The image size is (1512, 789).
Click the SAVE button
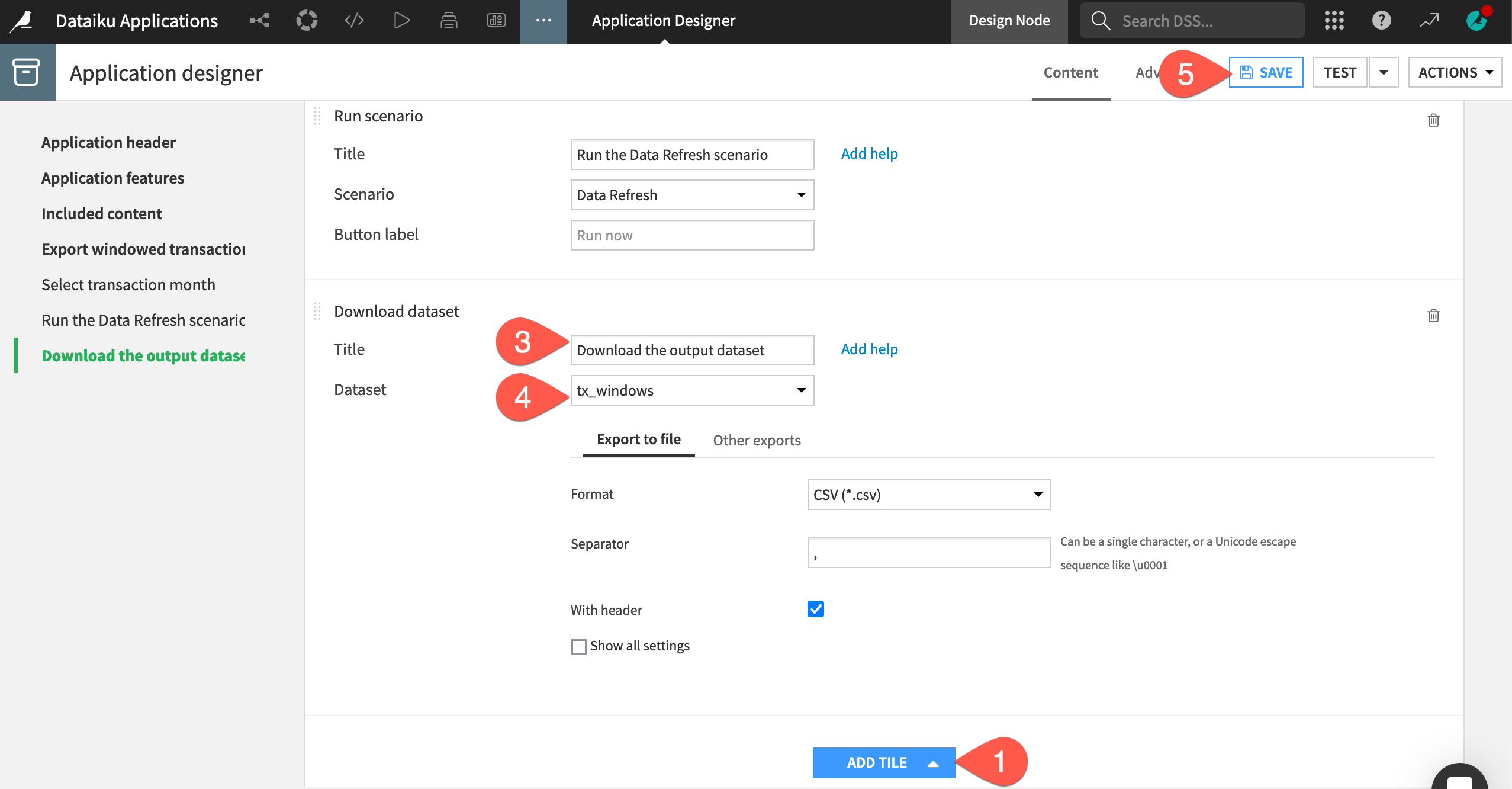pos(1266,73)
